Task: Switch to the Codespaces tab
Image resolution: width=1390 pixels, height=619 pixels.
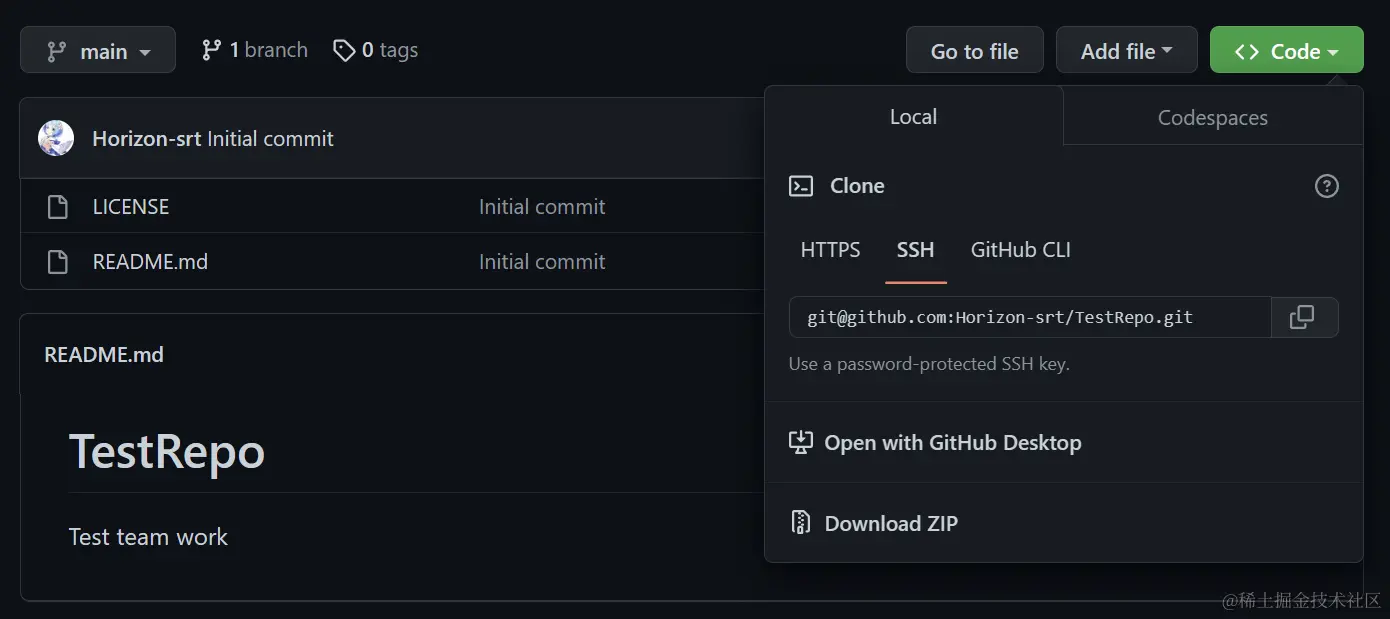Action: click(x=1212, y=118)
